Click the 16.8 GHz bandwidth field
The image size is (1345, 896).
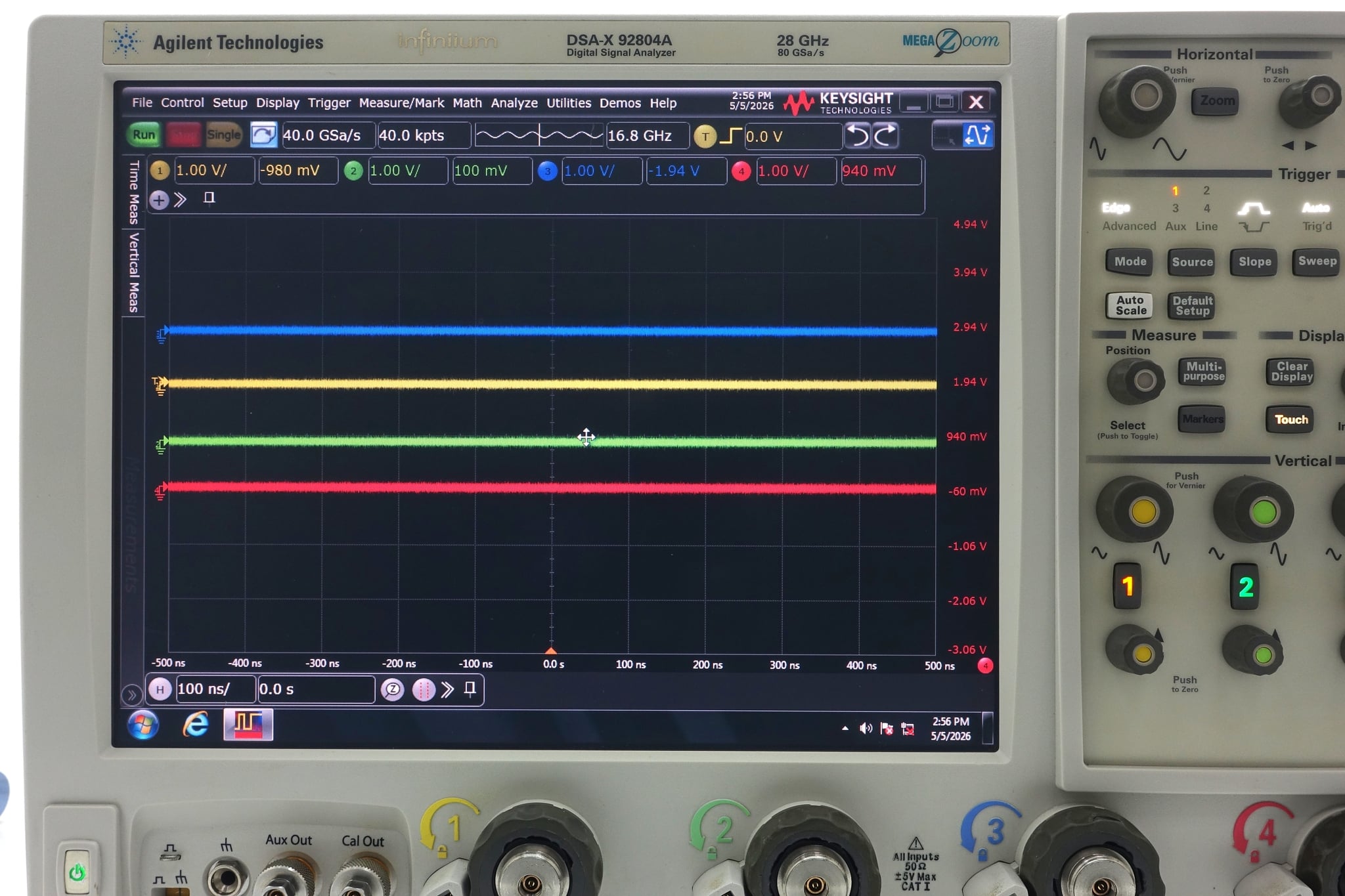(647, 135)
